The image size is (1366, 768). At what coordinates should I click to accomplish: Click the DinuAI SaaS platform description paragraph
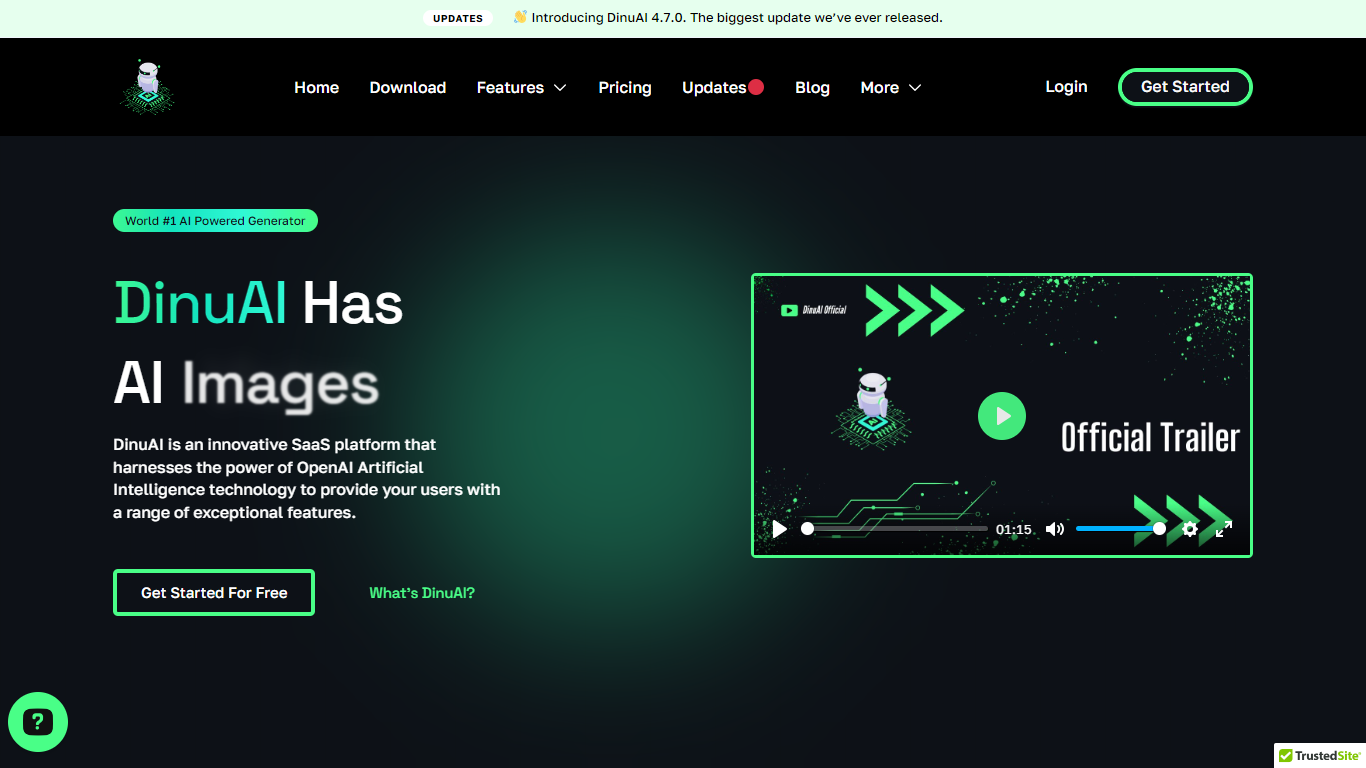(x=307, y=478)
